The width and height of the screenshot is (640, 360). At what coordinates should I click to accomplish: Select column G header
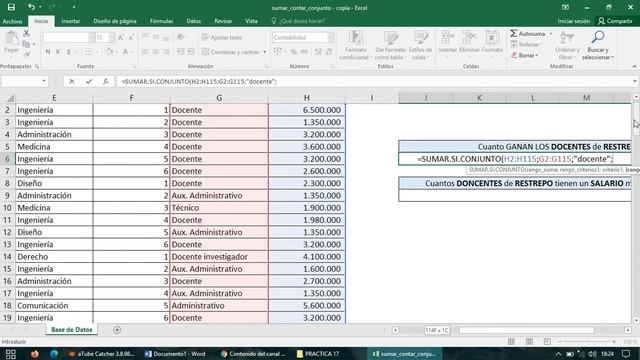(x=219, y=98)
